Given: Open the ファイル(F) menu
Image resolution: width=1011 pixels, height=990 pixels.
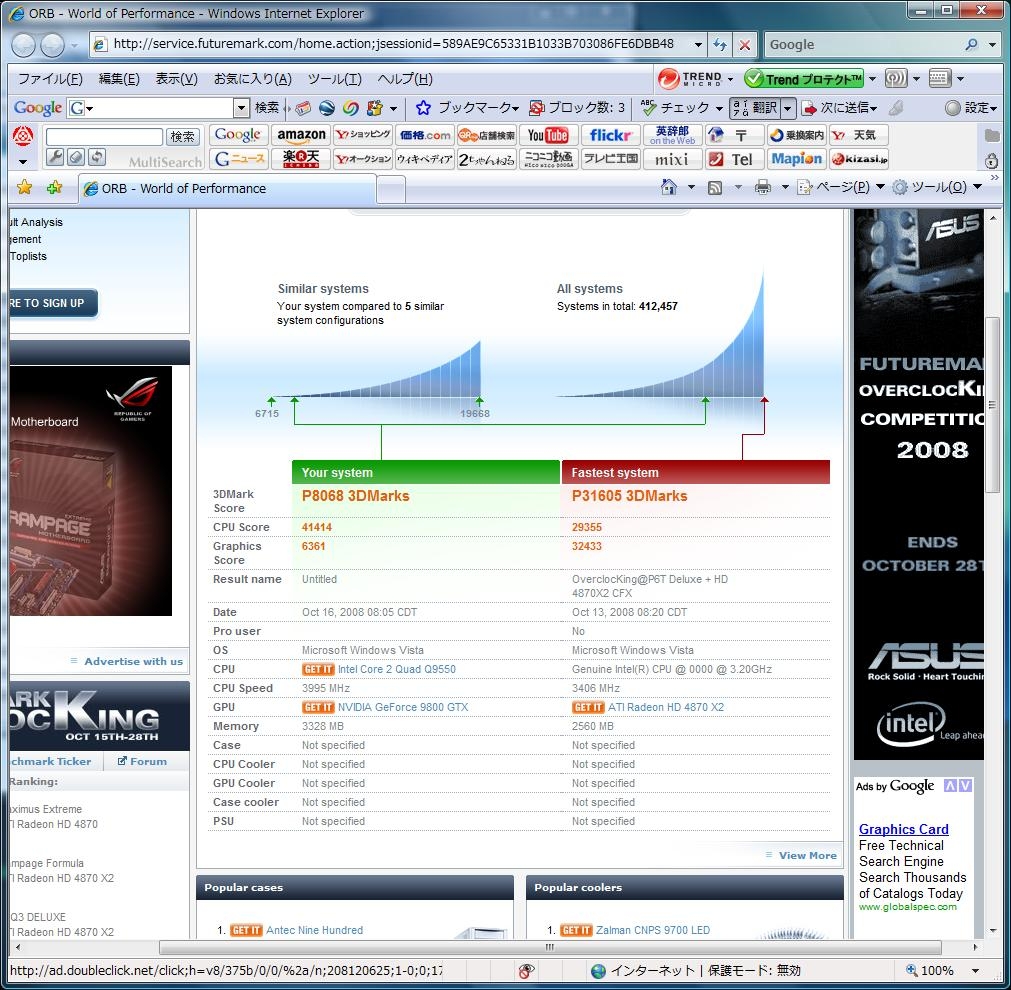Looking at the screenshot, I should click(50, 79).
